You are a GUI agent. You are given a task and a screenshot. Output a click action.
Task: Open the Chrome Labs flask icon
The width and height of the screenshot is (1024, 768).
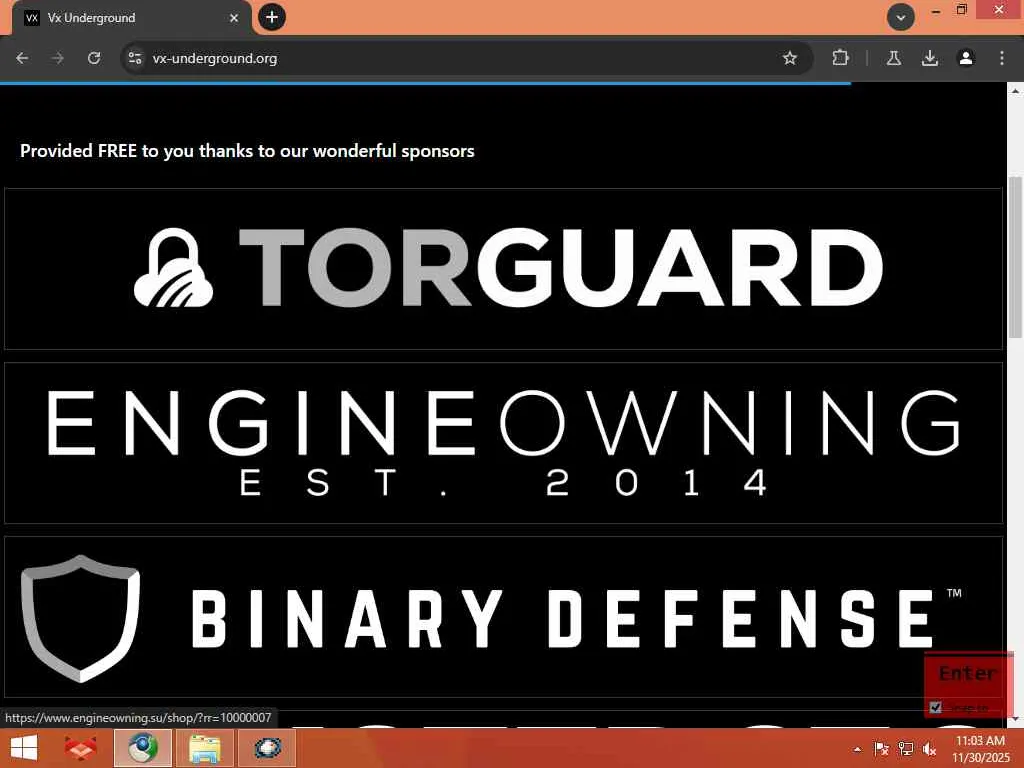[x=894, y=58]
